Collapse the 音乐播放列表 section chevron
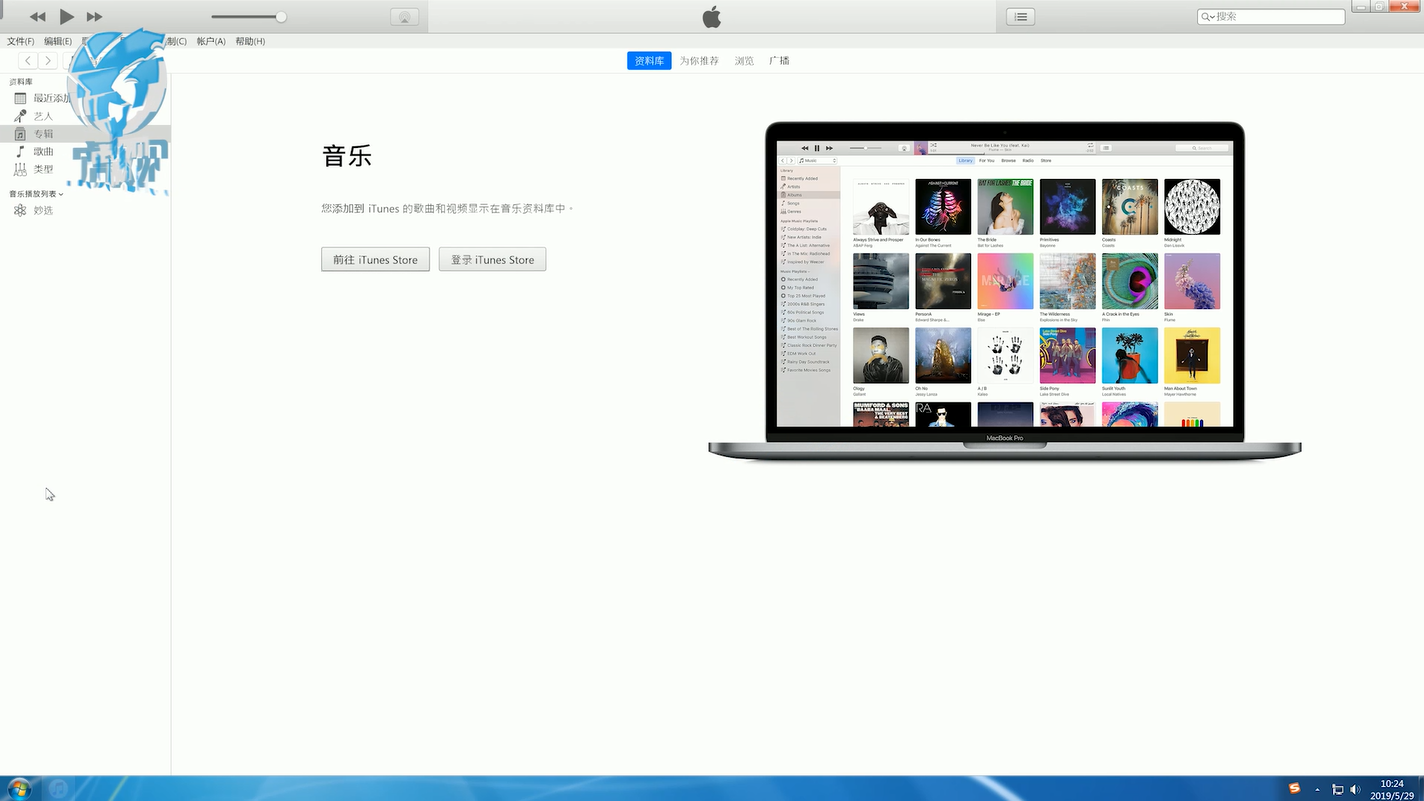Viewport: 1424px width, 801px height. point(61,194)
